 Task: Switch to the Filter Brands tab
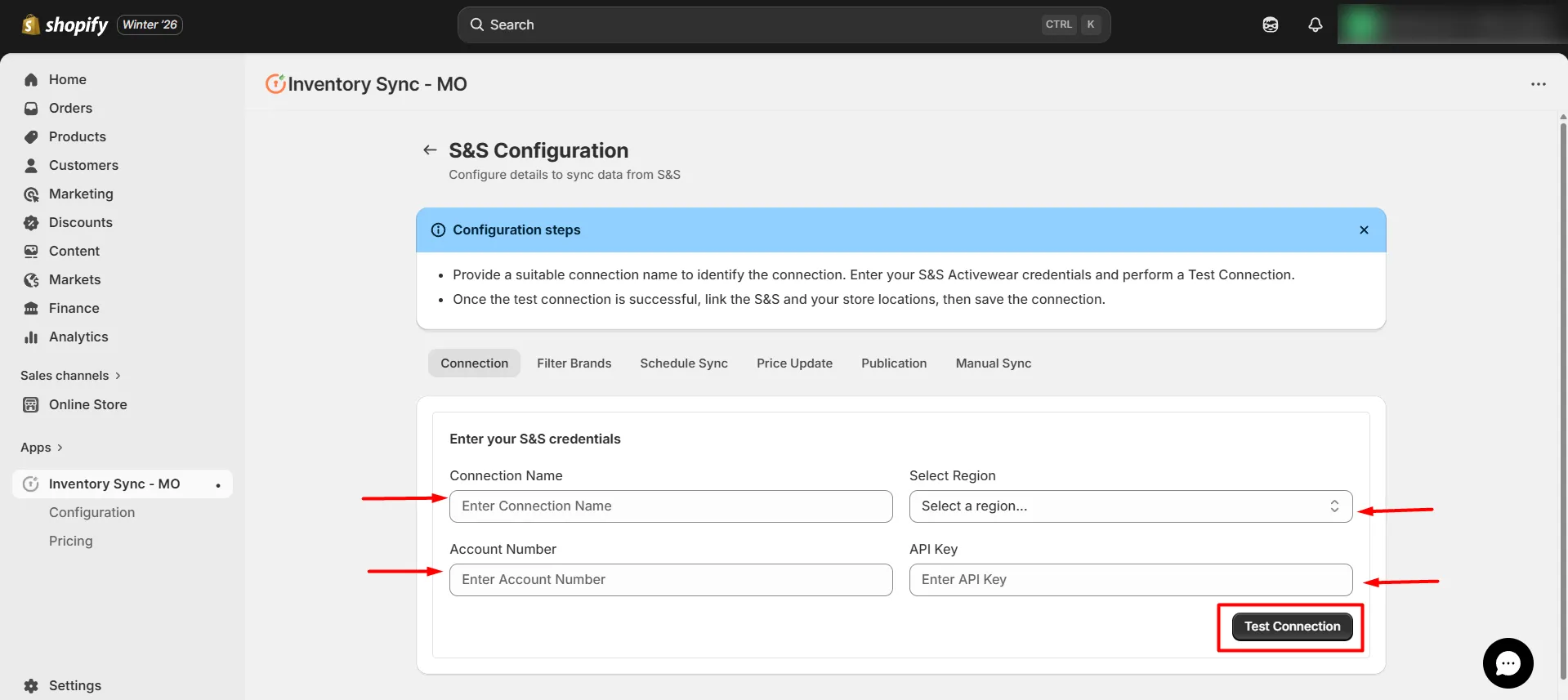coord(574,363)
